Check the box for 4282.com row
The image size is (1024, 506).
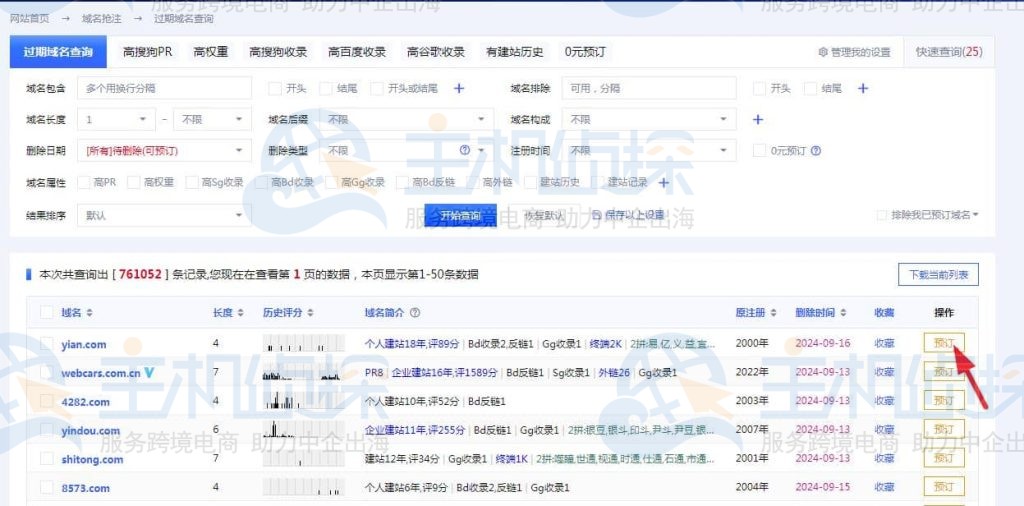(46, 401)
